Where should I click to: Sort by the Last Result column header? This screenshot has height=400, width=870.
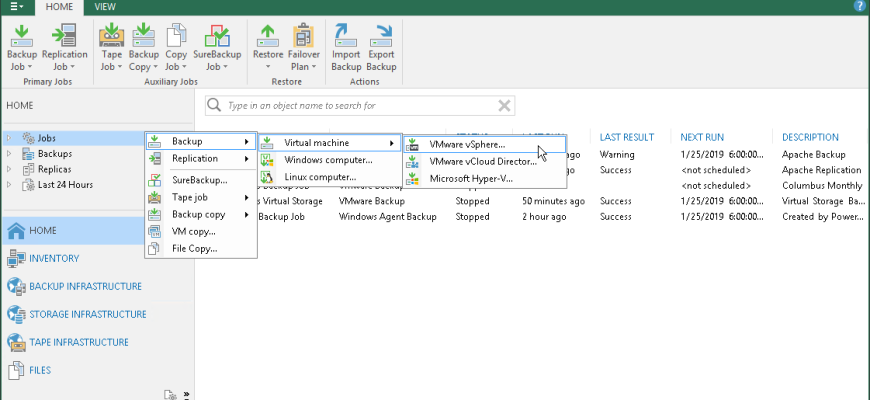pos(626,137)
